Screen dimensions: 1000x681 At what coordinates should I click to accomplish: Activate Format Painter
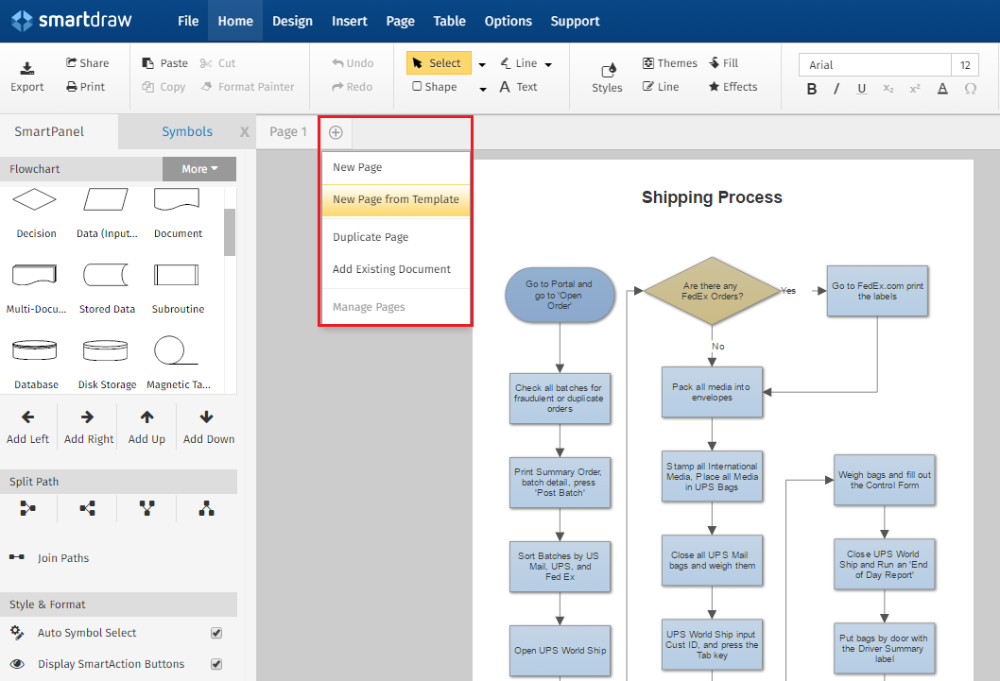pyautogui.click(x=247, y=87)
